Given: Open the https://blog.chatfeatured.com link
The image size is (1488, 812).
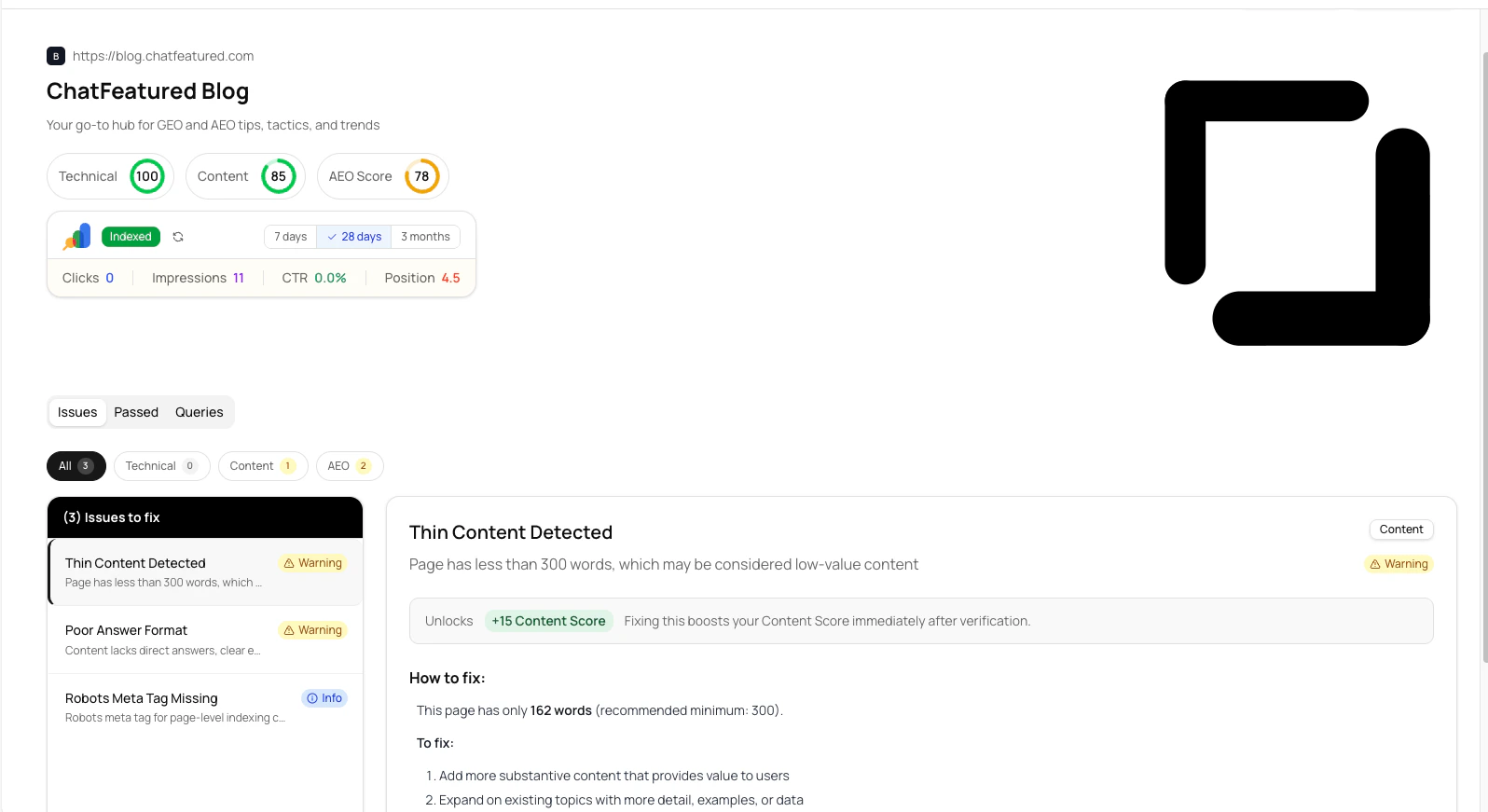Looking at the screenshot, I should point(163,56).
